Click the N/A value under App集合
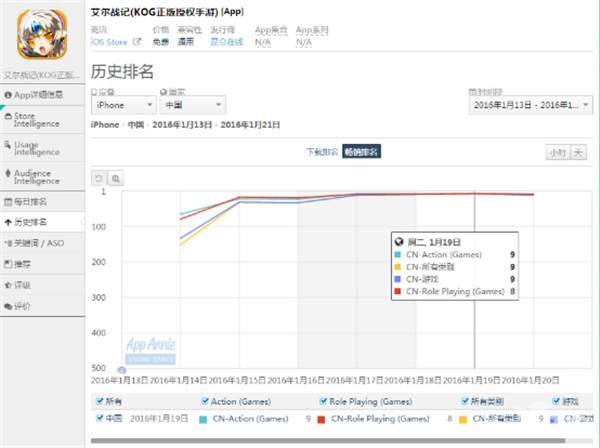Viewport: 600px width, 448px height. tap(262, 42)
